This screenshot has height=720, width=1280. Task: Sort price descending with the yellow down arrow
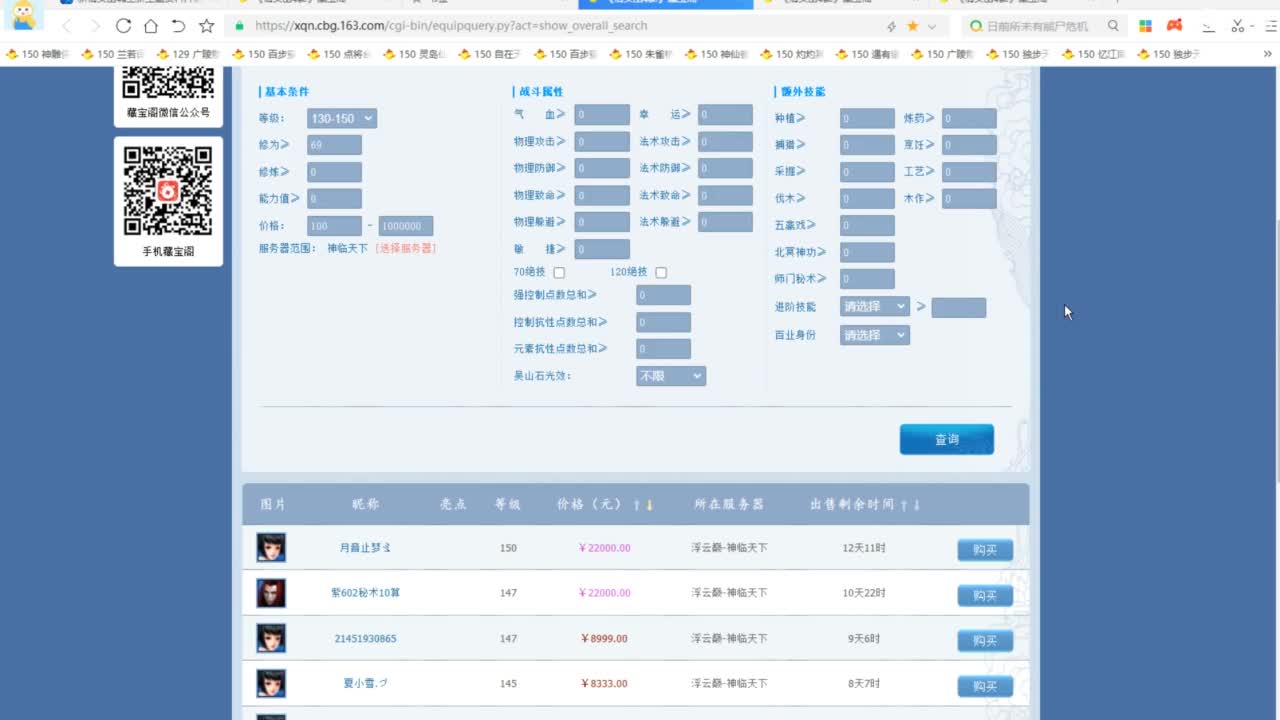pyautogui.click(x=649, y=505)
